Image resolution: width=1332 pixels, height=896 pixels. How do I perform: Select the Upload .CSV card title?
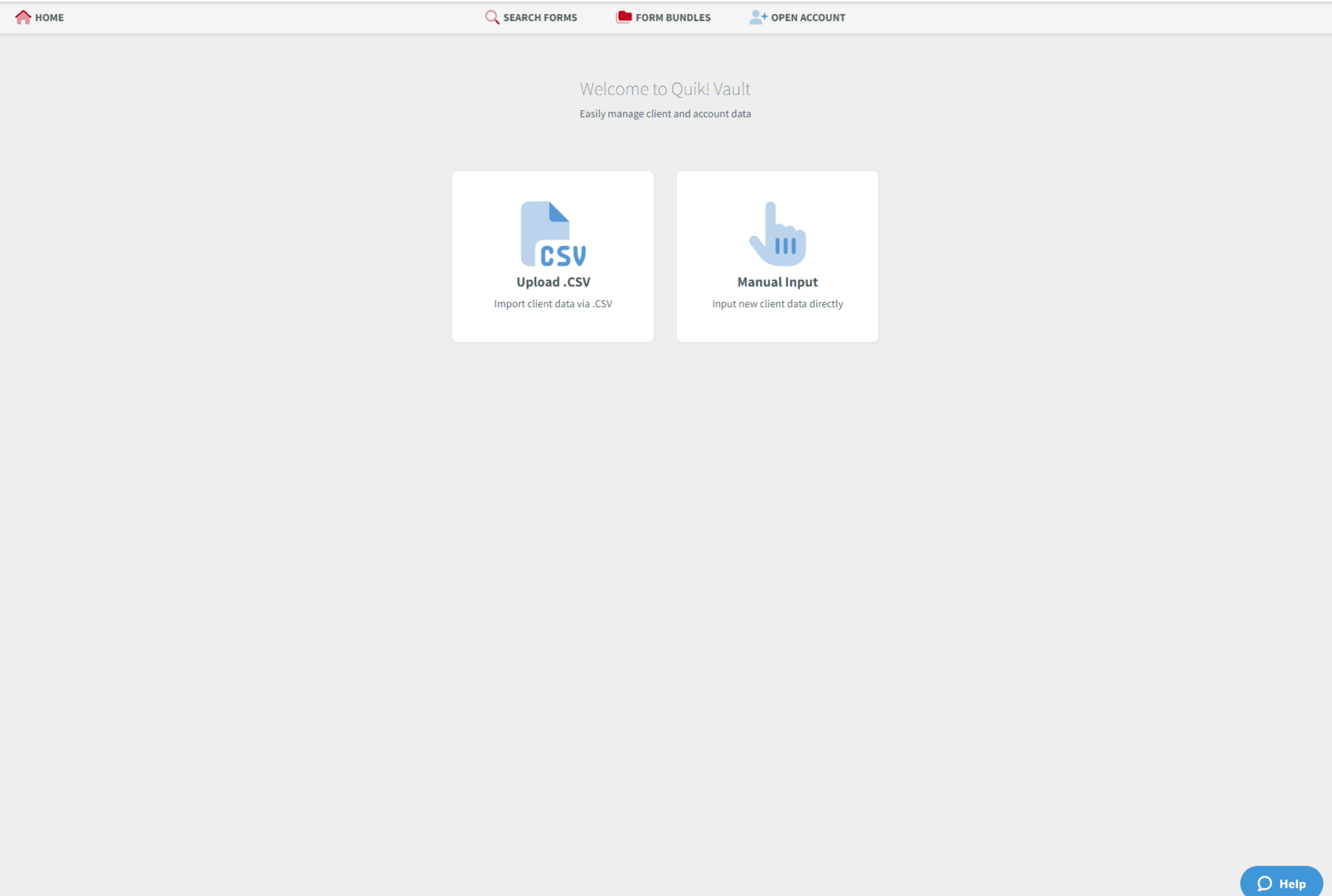(553, 282)
